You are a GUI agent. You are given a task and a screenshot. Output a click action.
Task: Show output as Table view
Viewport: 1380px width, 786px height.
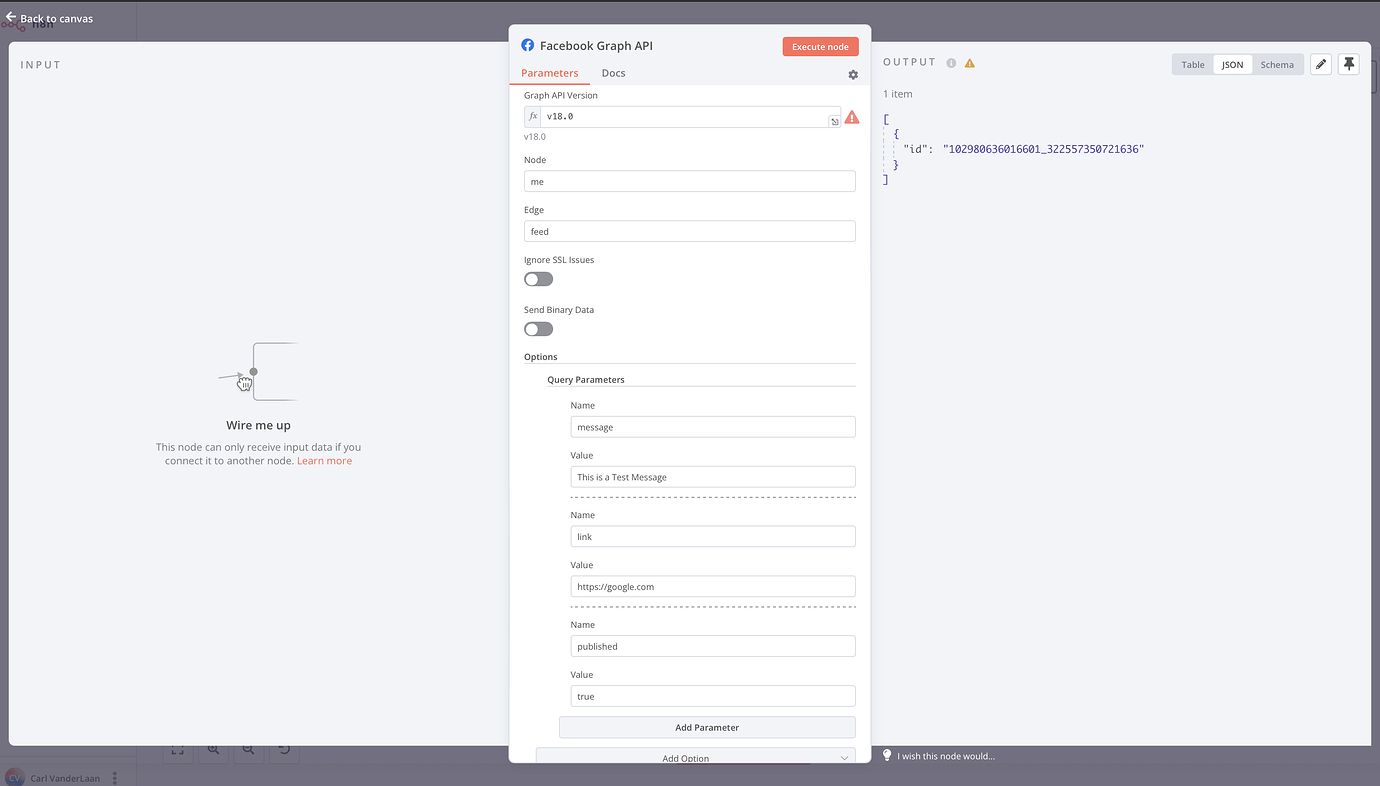(x=1192, y=63)
